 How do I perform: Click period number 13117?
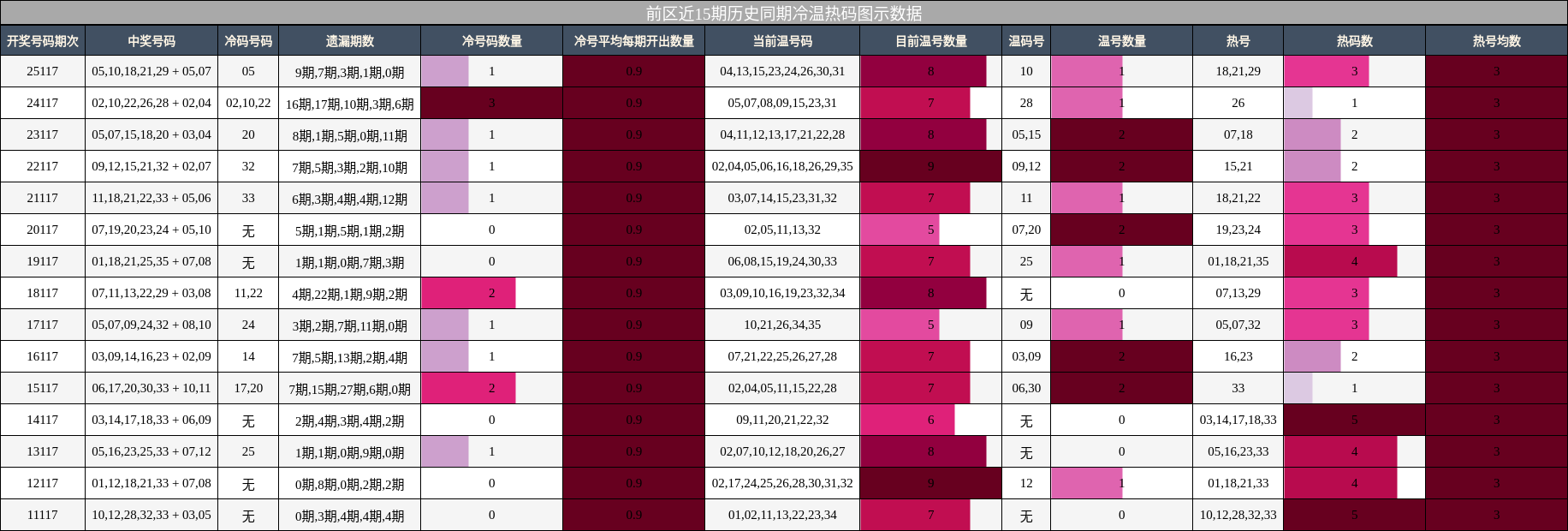click(43, 451)
